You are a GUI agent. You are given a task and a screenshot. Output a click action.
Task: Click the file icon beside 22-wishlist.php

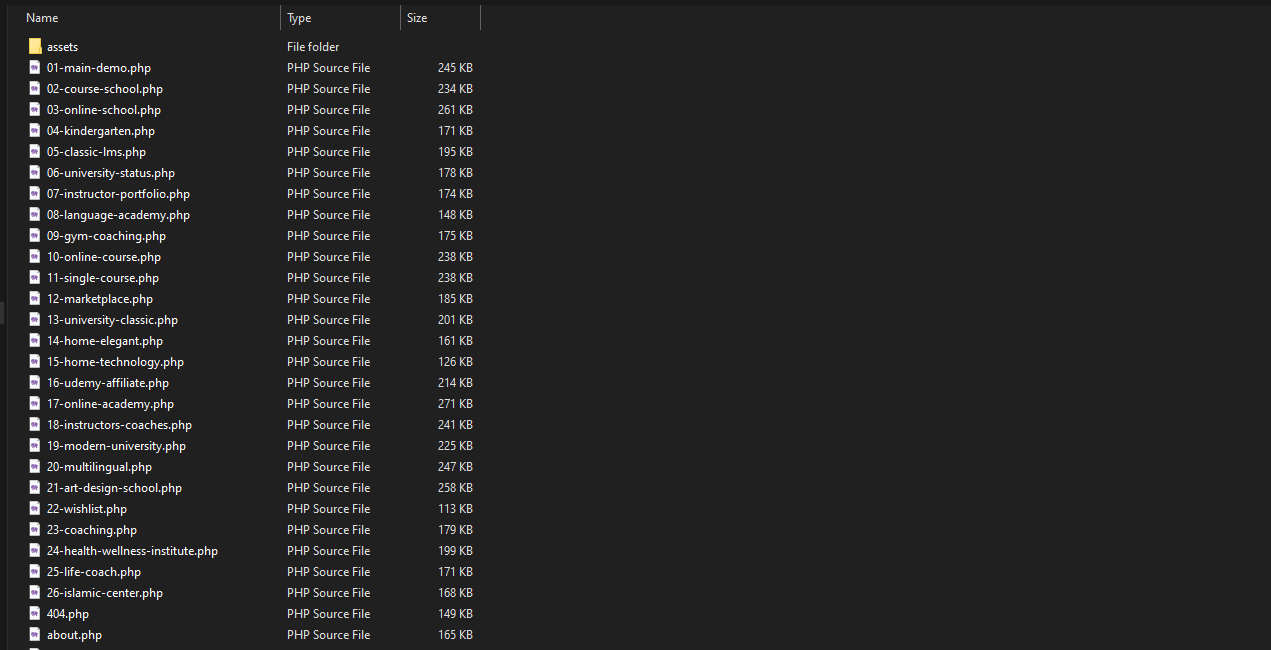coord(35,509)
